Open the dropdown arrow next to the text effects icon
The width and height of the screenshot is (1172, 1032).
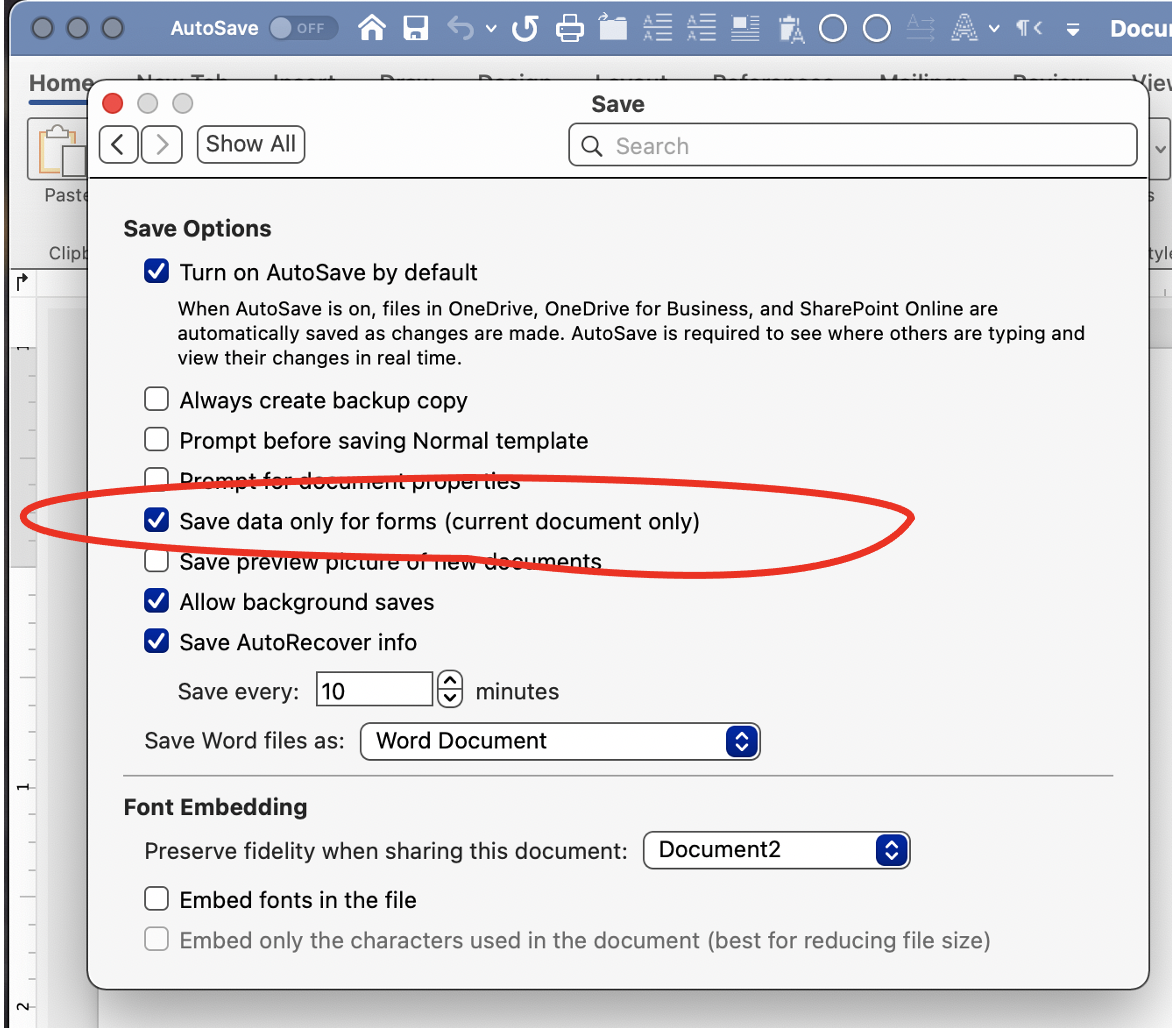click(x=994, y=29)
